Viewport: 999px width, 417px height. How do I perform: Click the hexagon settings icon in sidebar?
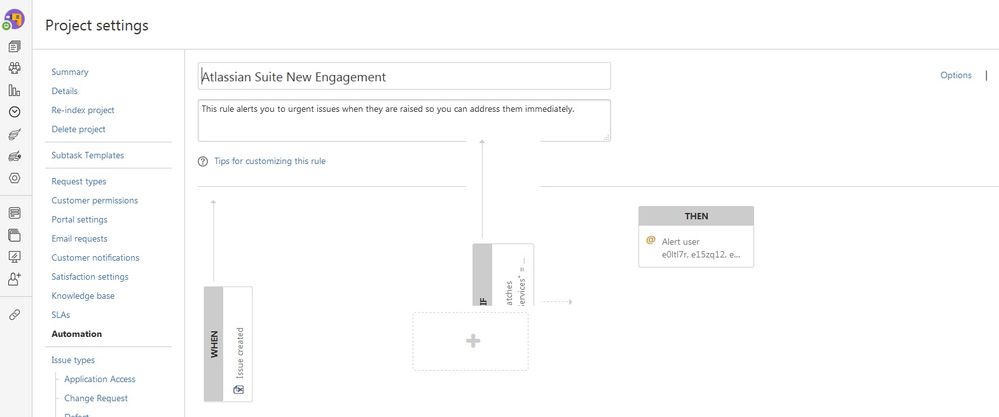[15, 178]
